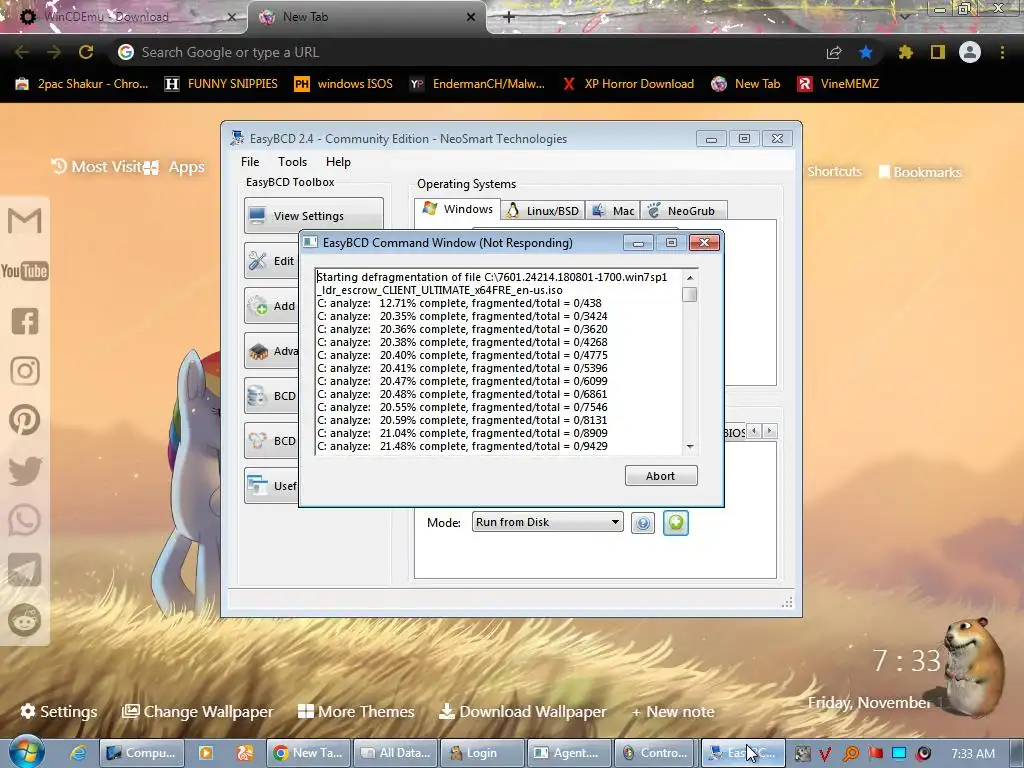Open Apps link on new tab
The width and height of the screenshot is (1024, 768).
coord(175,167)
